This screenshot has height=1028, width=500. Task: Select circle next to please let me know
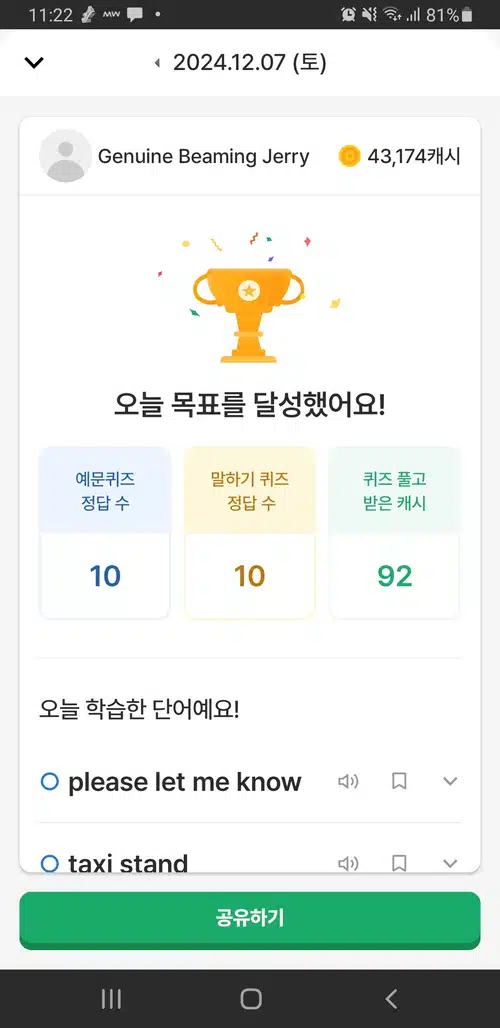coord(50,781)
